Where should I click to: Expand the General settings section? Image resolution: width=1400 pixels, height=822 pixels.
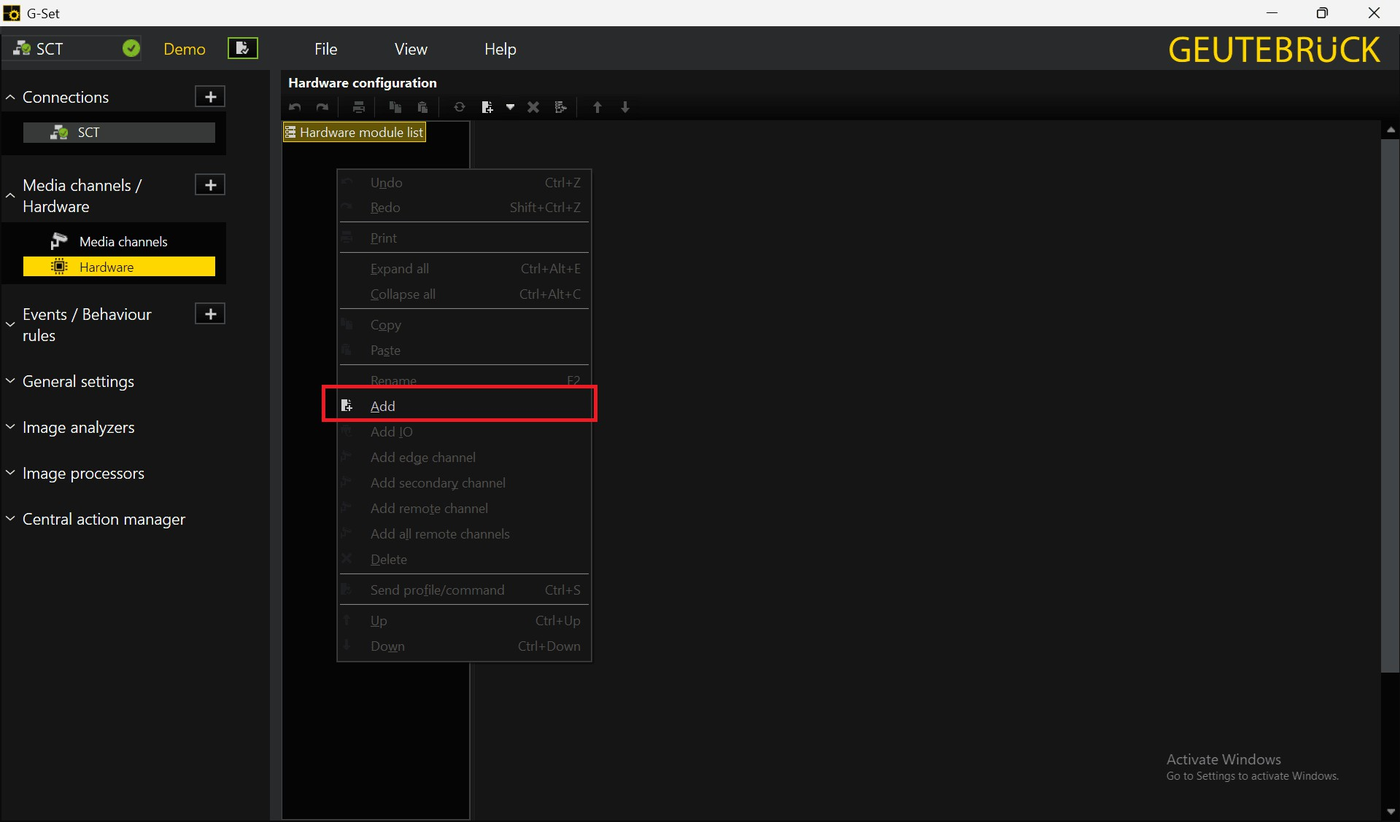78,381
